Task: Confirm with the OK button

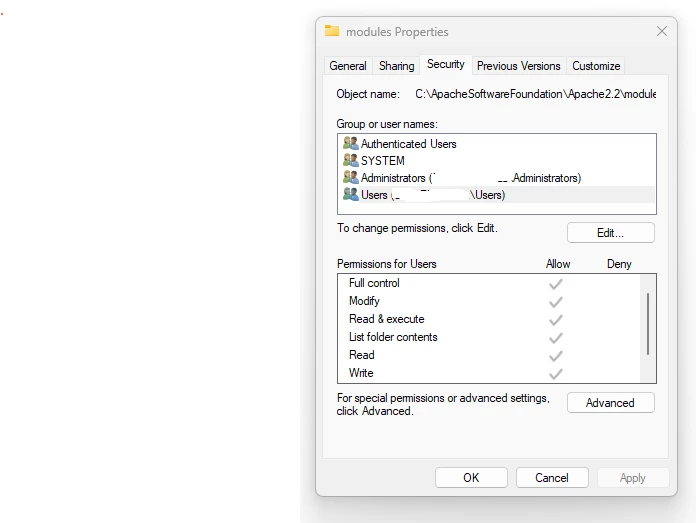Action: tap(471, 478)
